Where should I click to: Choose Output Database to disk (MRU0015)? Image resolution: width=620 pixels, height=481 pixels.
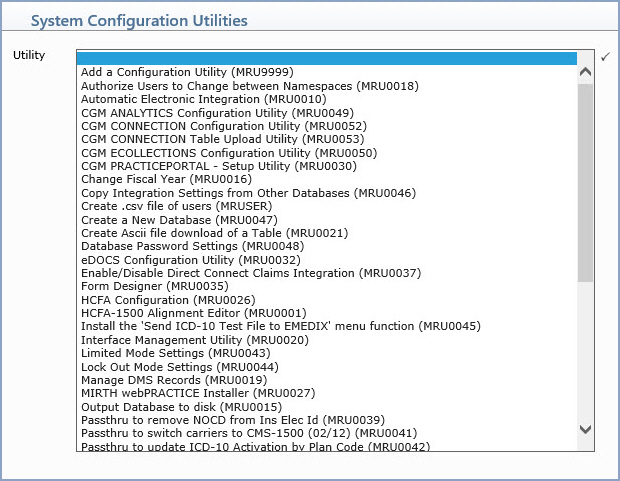pyautogui.click(x=327, y=407)
